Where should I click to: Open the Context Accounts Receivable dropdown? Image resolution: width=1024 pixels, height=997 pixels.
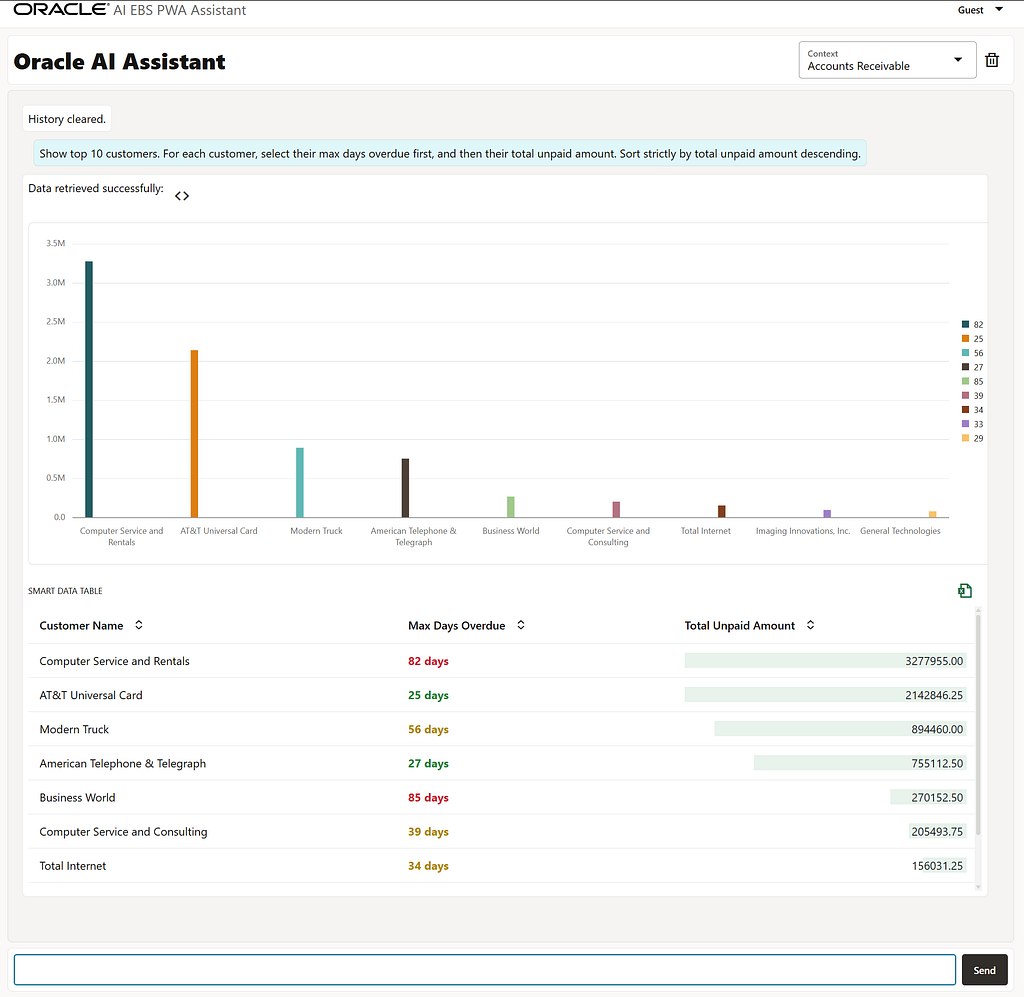point(887,60)
